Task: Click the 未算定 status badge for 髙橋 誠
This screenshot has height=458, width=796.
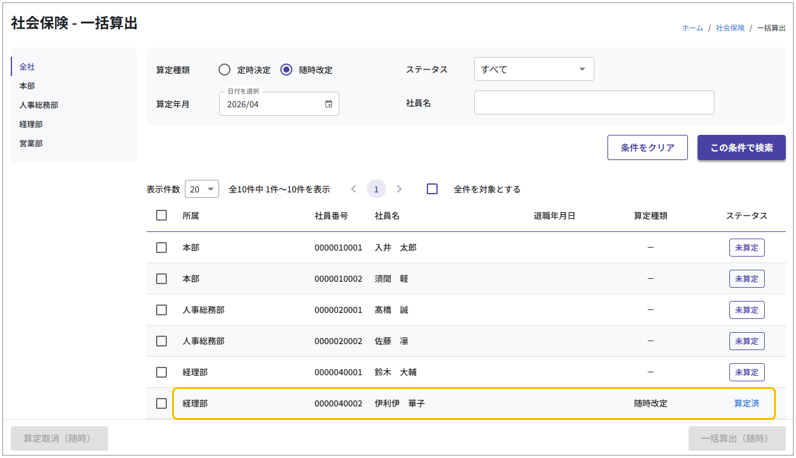Action: tap(746, 310)
